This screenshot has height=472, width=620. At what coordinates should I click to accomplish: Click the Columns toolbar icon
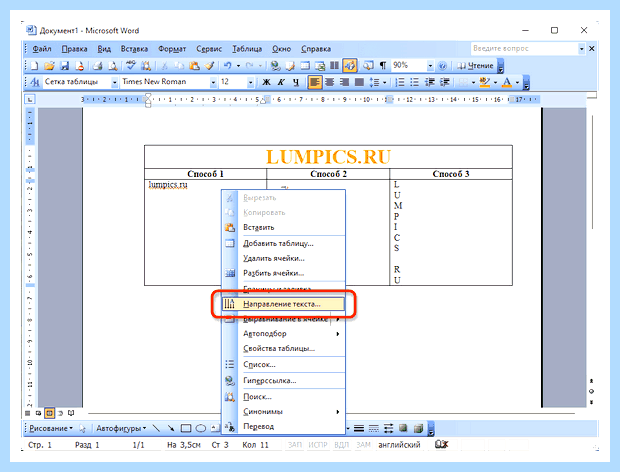pyautogui.click(x=335, y=66)
